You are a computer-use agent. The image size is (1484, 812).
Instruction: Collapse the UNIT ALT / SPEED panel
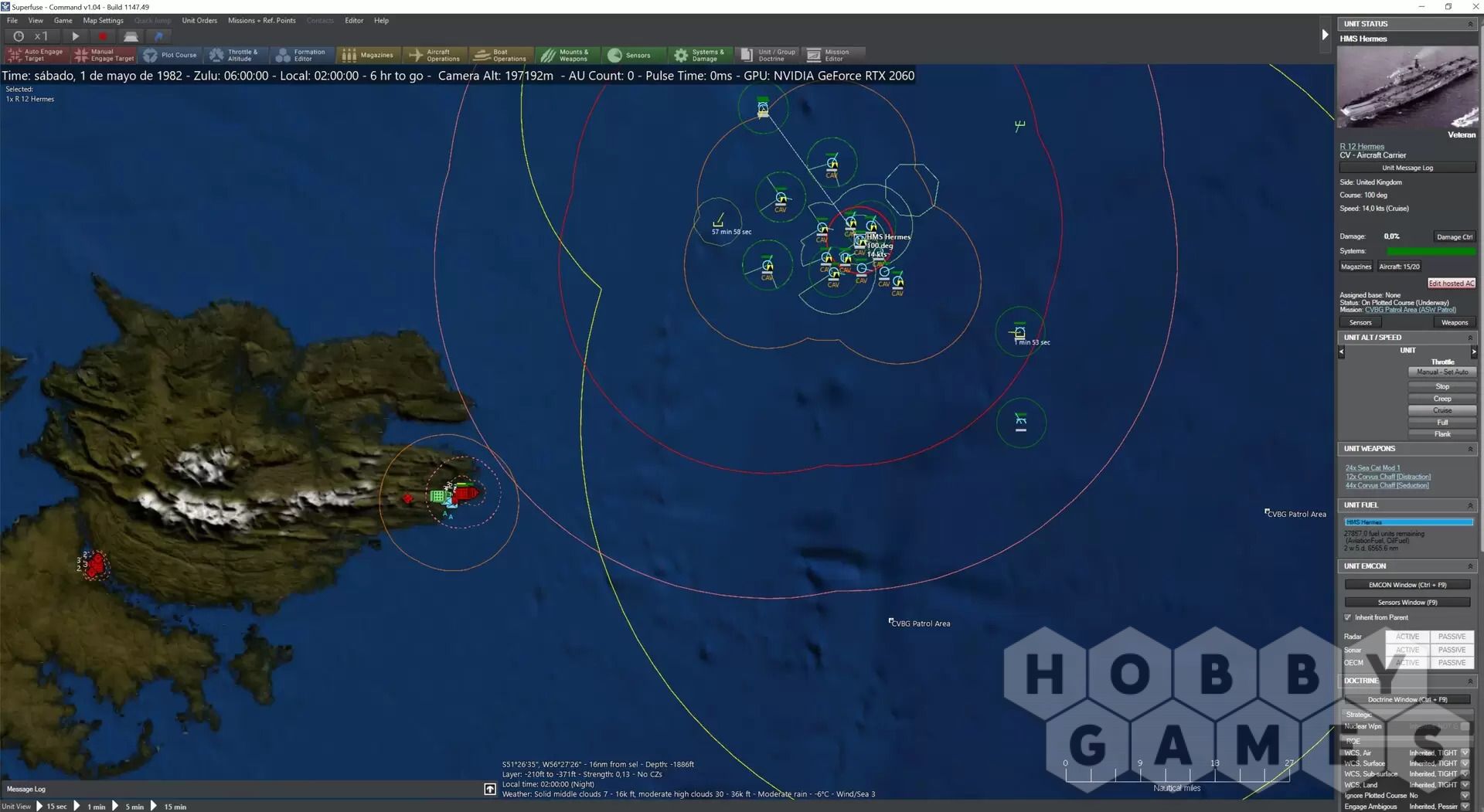[x=1470, y=338]
